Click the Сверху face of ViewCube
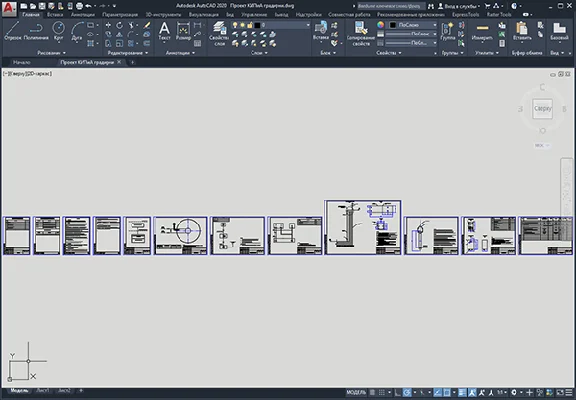576x400 pixels. (x=543, y=108)
